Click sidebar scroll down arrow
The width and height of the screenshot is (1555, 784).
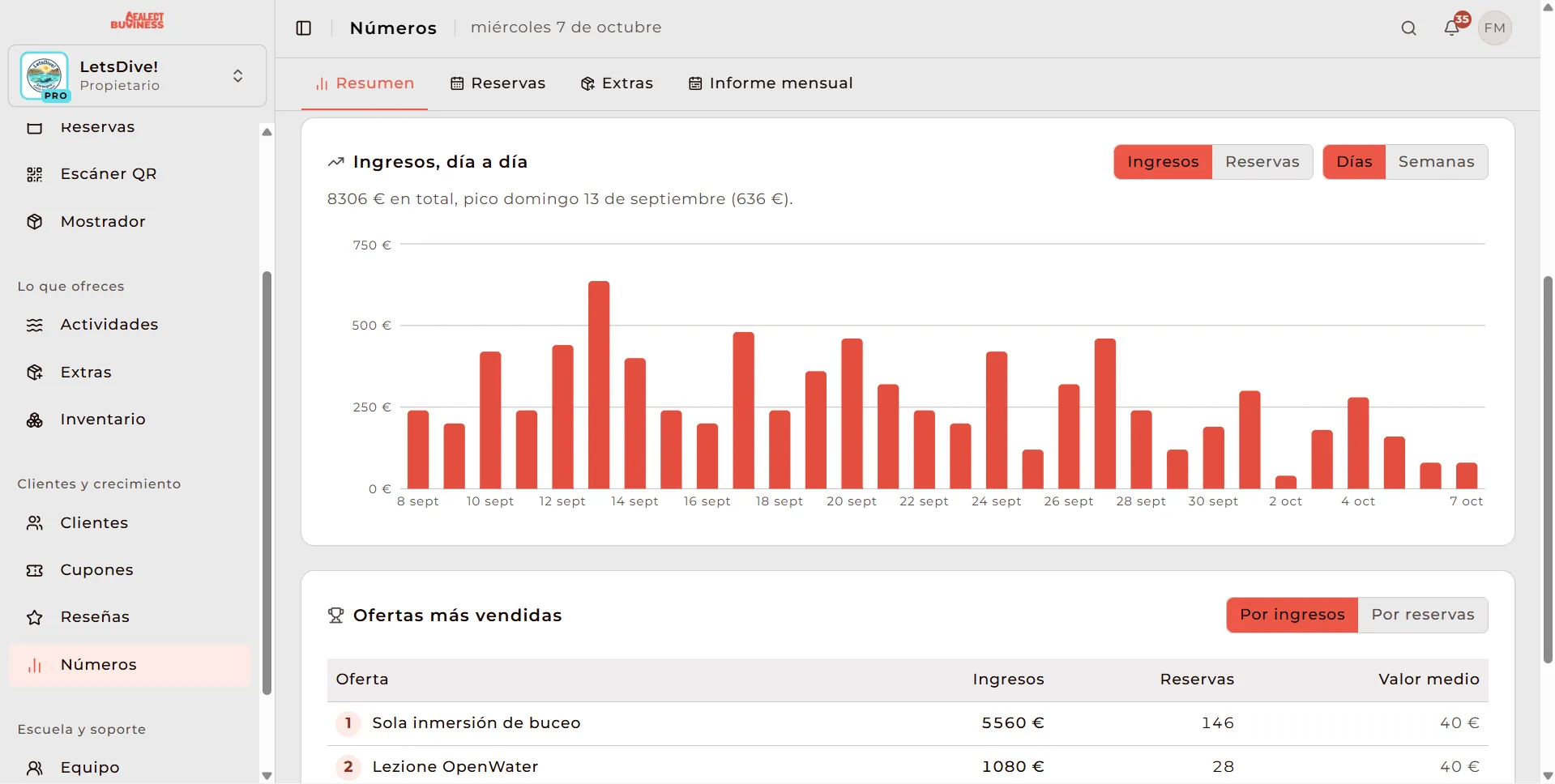267,775
